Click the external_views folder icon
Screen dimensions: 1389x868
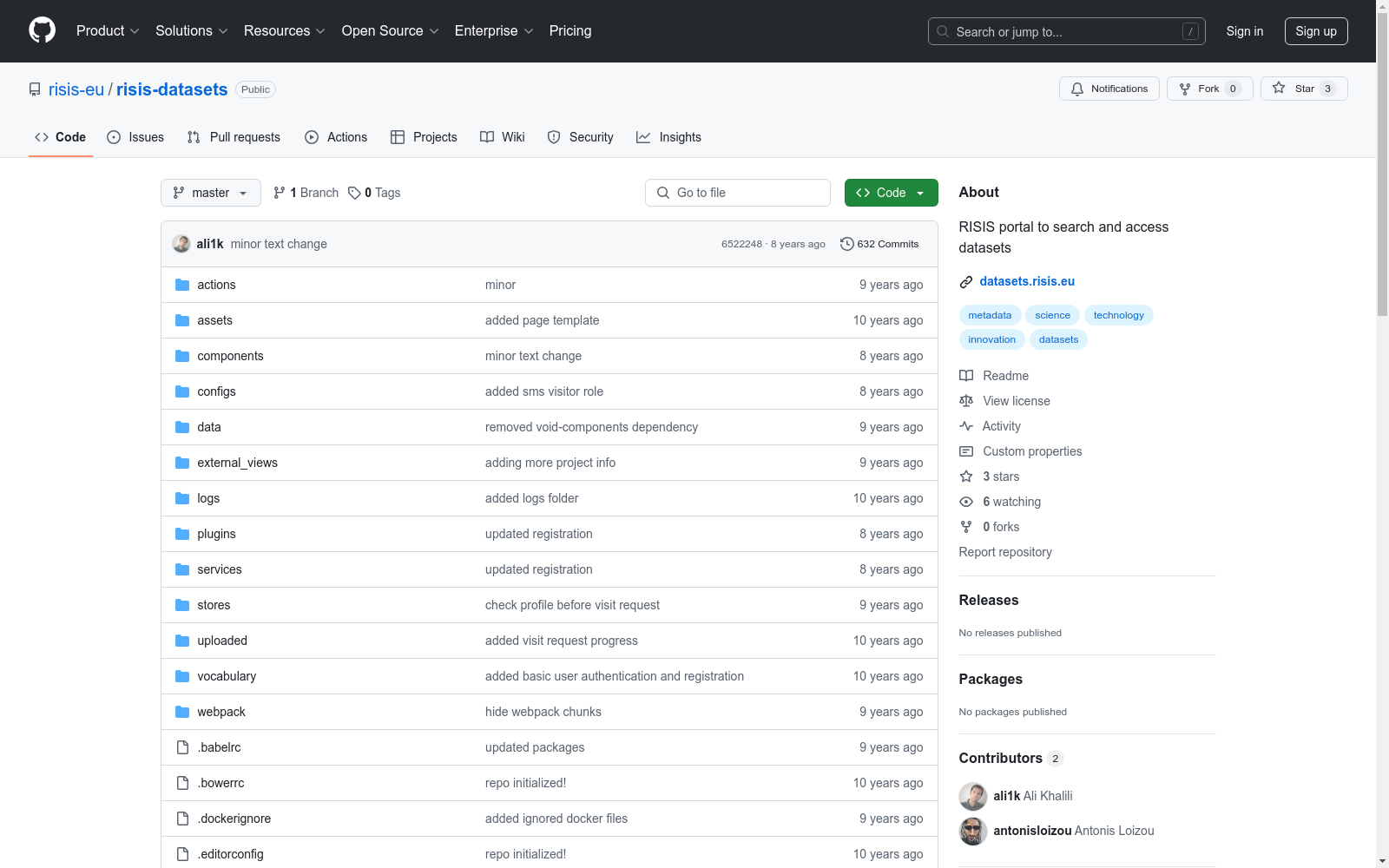pyautogui.click(x=182, y=463)
